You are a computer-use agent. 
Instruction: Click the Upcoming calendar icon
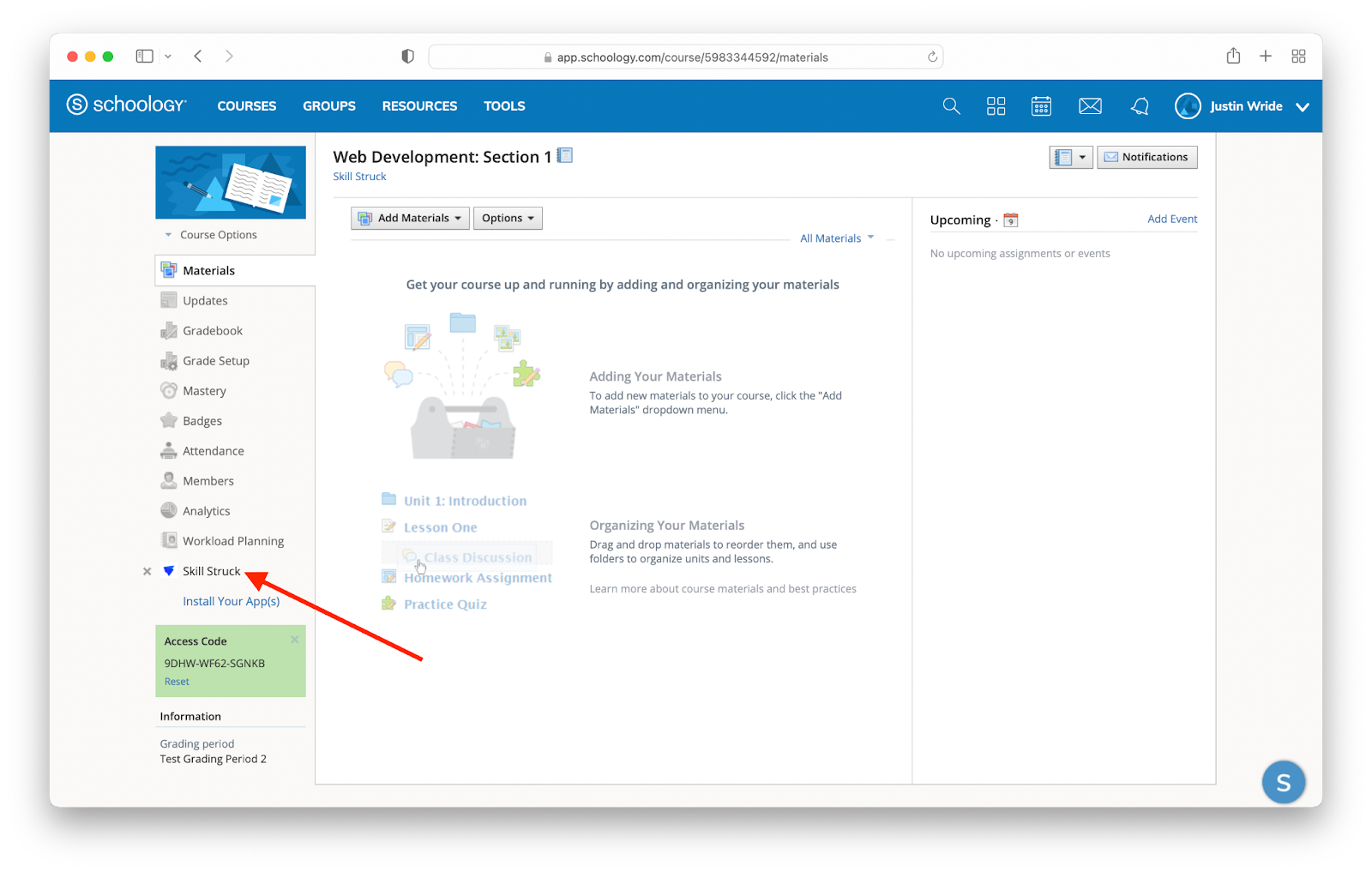click(x=1011, y=220)
